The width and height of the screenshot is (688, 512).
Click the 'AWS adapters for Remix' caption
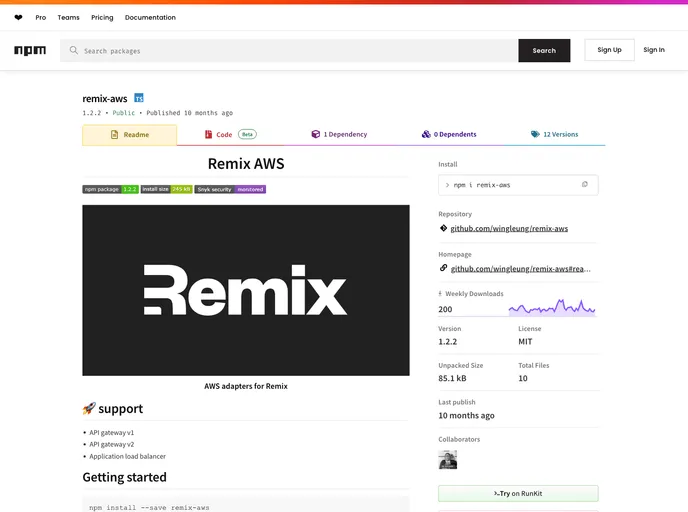click(x=246, y=386)
